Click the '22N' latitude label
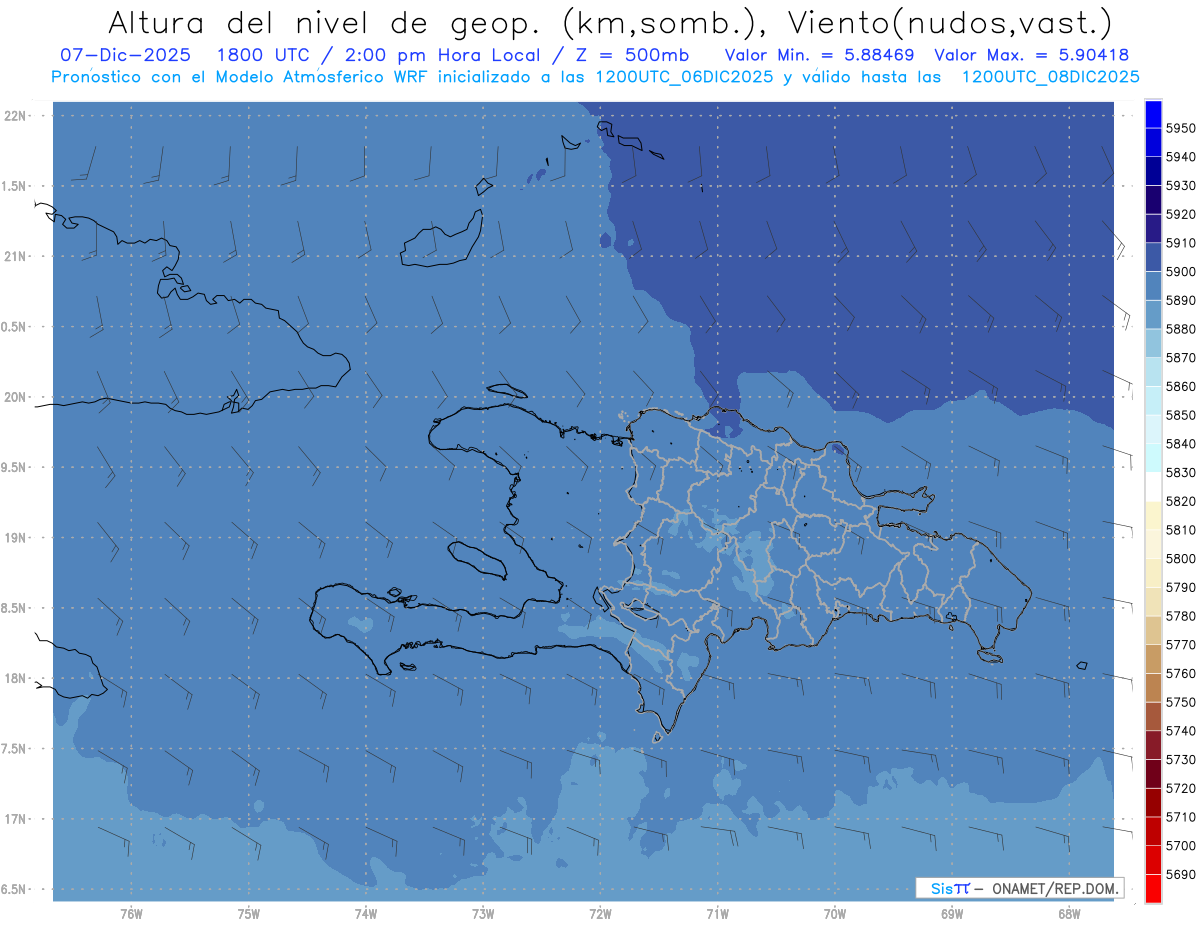 click(x=15, y=116)
